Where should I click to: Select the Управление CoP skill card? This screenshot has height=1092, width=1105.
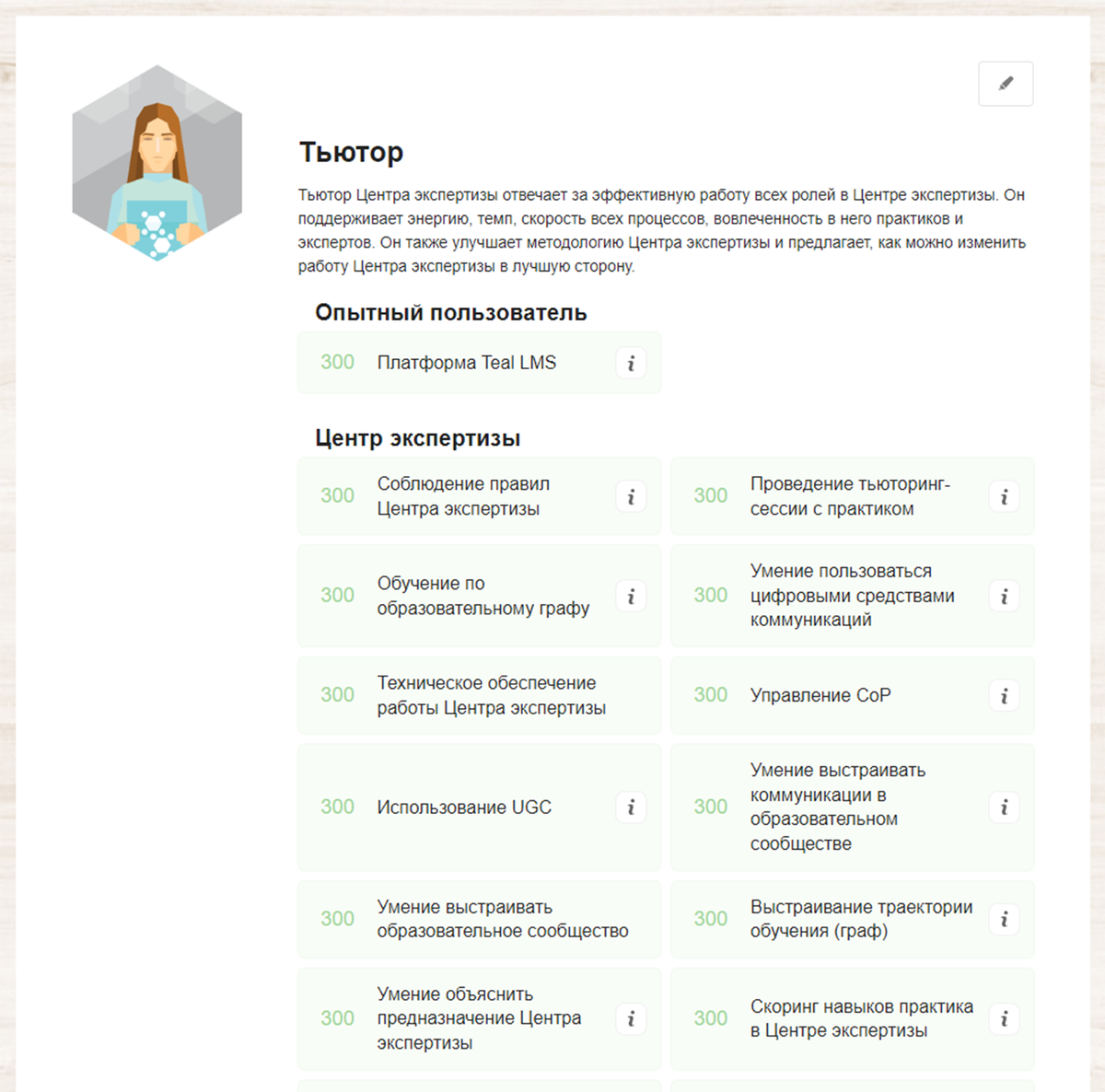(852, 695)
